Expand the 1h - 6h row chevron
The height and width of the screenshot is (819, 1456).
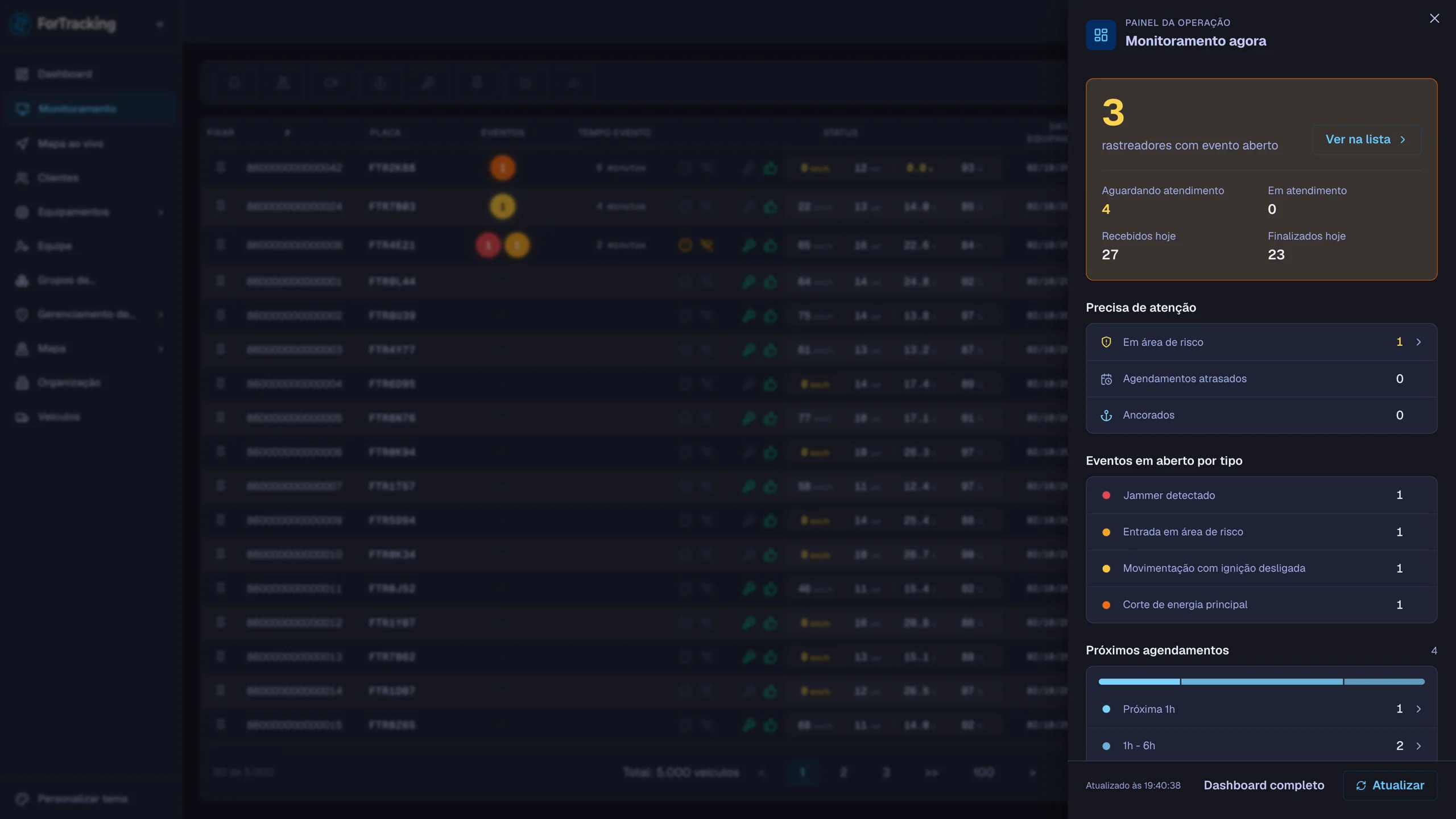[1418, 746]
